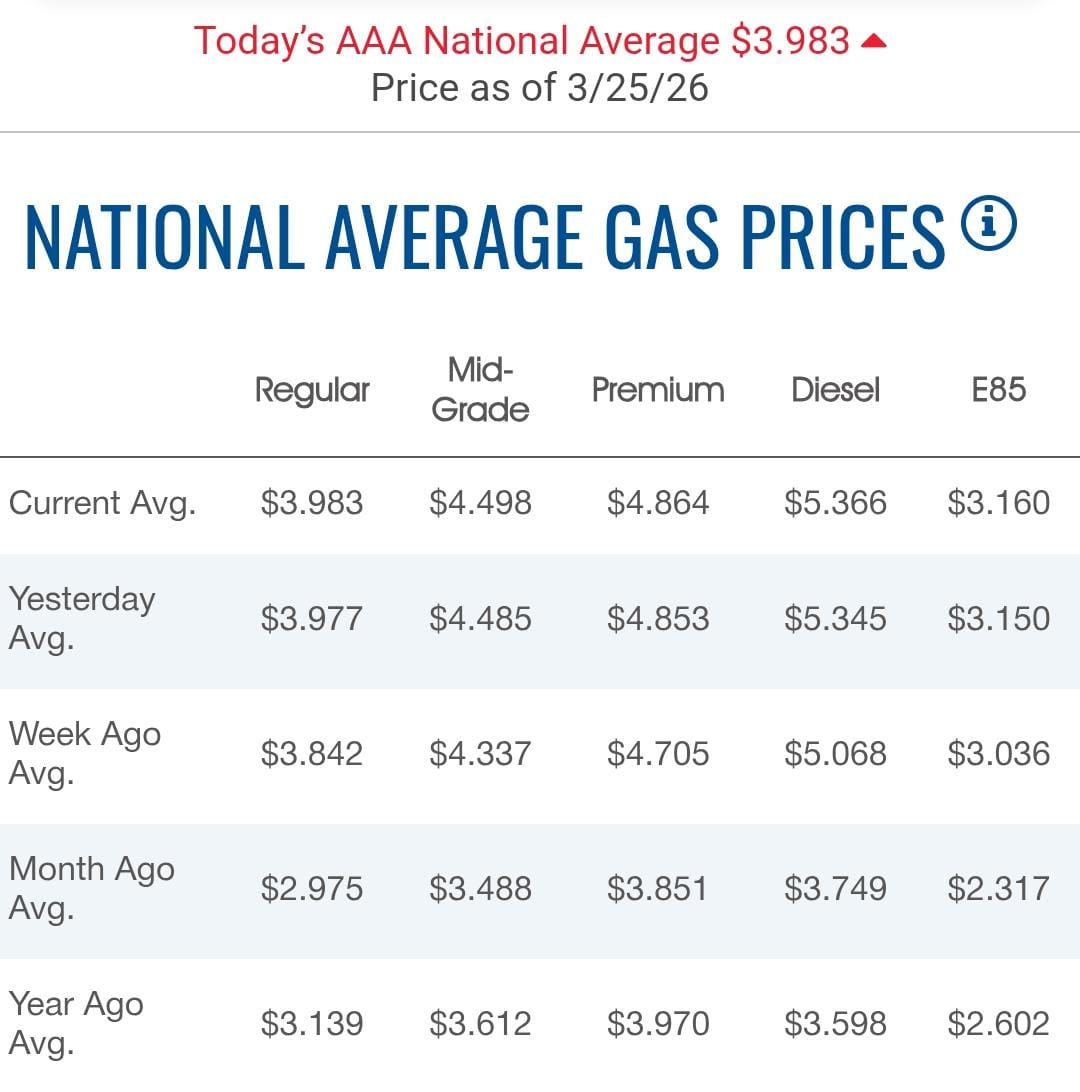Select the Mid-Grade column header
Viewport: 1080px width, 1092px height.
pyautogui.click(x=480, y=390)
